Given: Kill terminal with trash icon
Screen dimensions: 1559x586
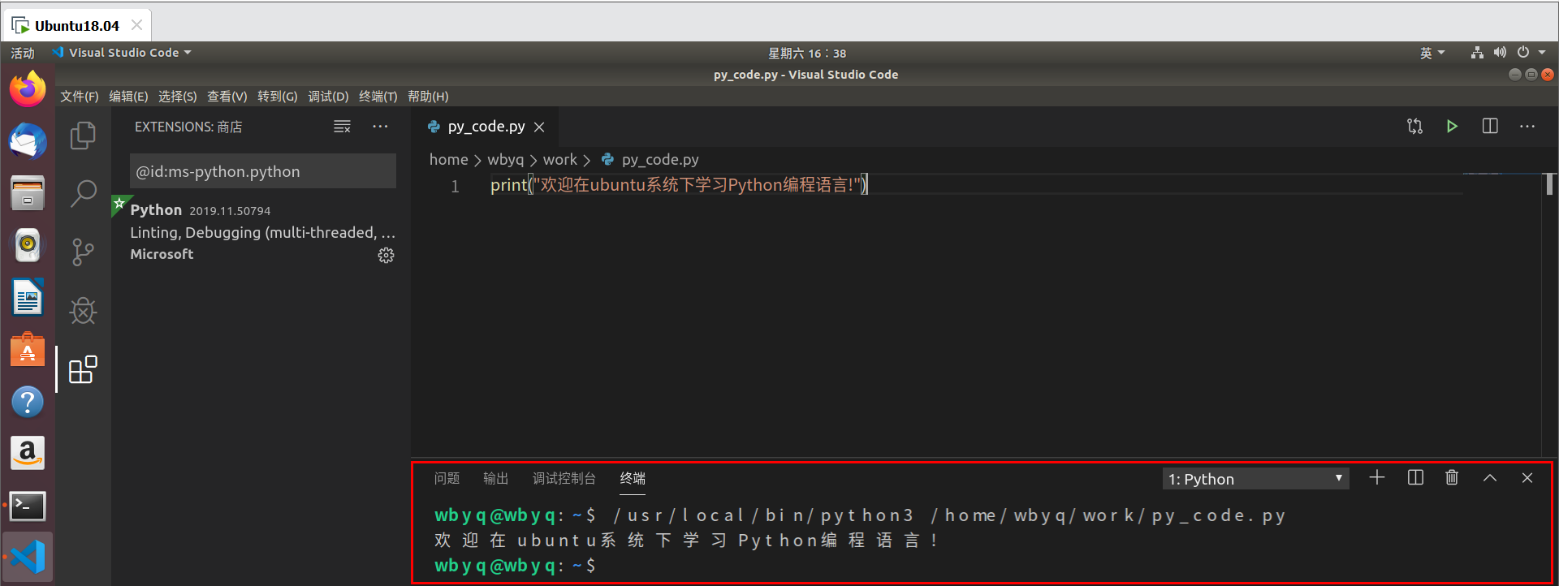Looking at the screenshot, I should point(1452,478).
